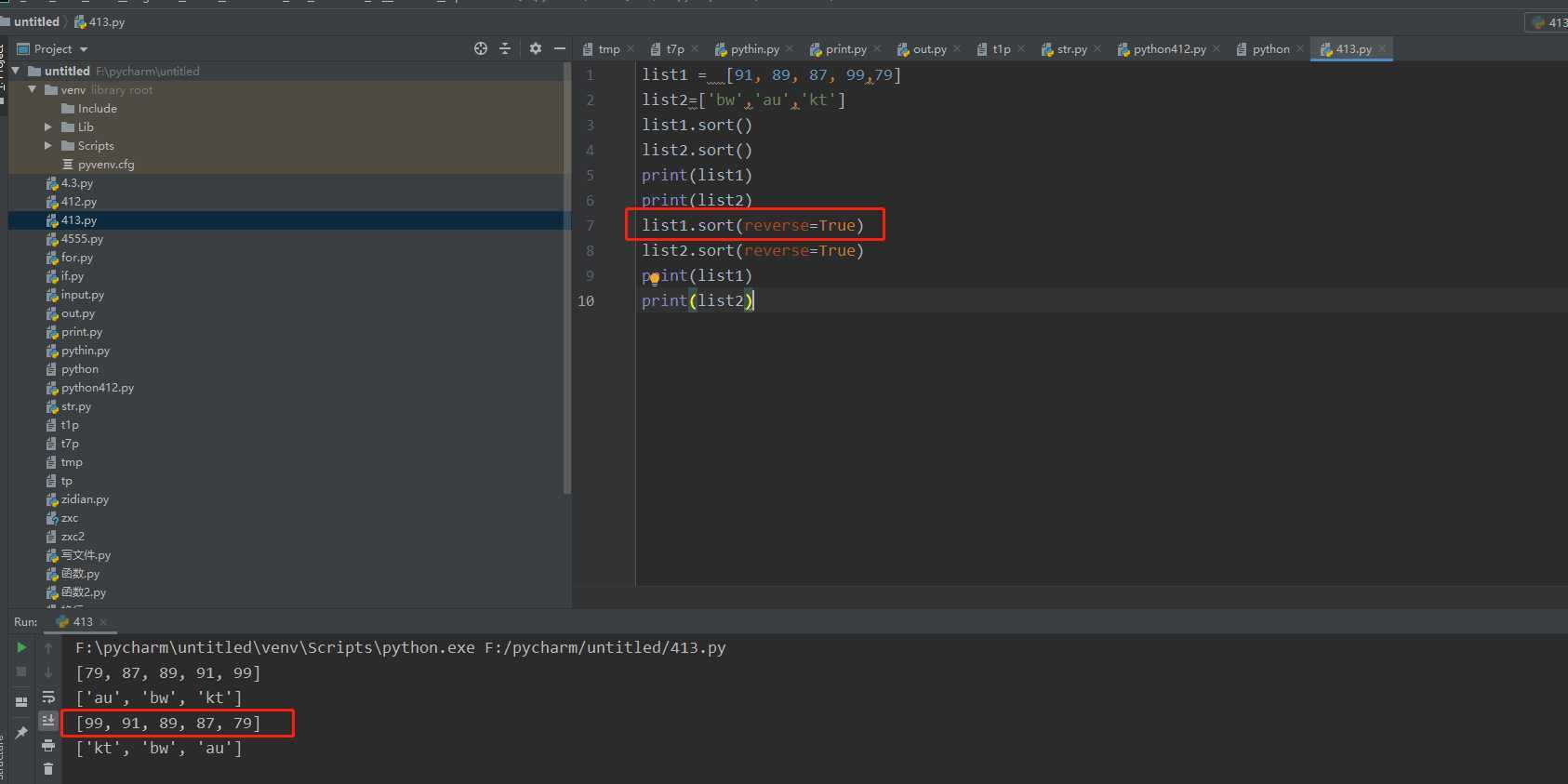Image resolution: width=1568 pixels, height=784 pixels.
Task: Click the Print console output icon
Action: 48,745
